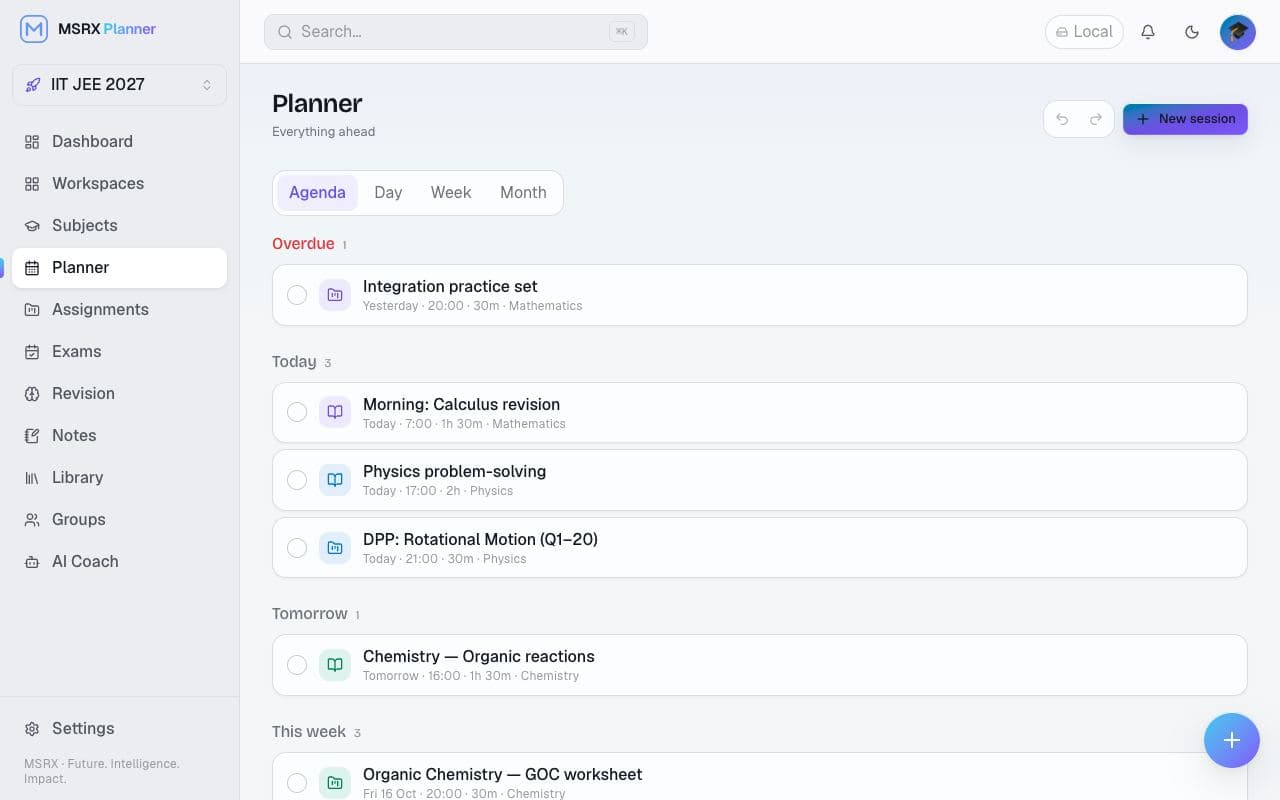Click the DPP: Rotational Motion folder icon
Screen dimensions: 1280x800
[x=335, y=547]
